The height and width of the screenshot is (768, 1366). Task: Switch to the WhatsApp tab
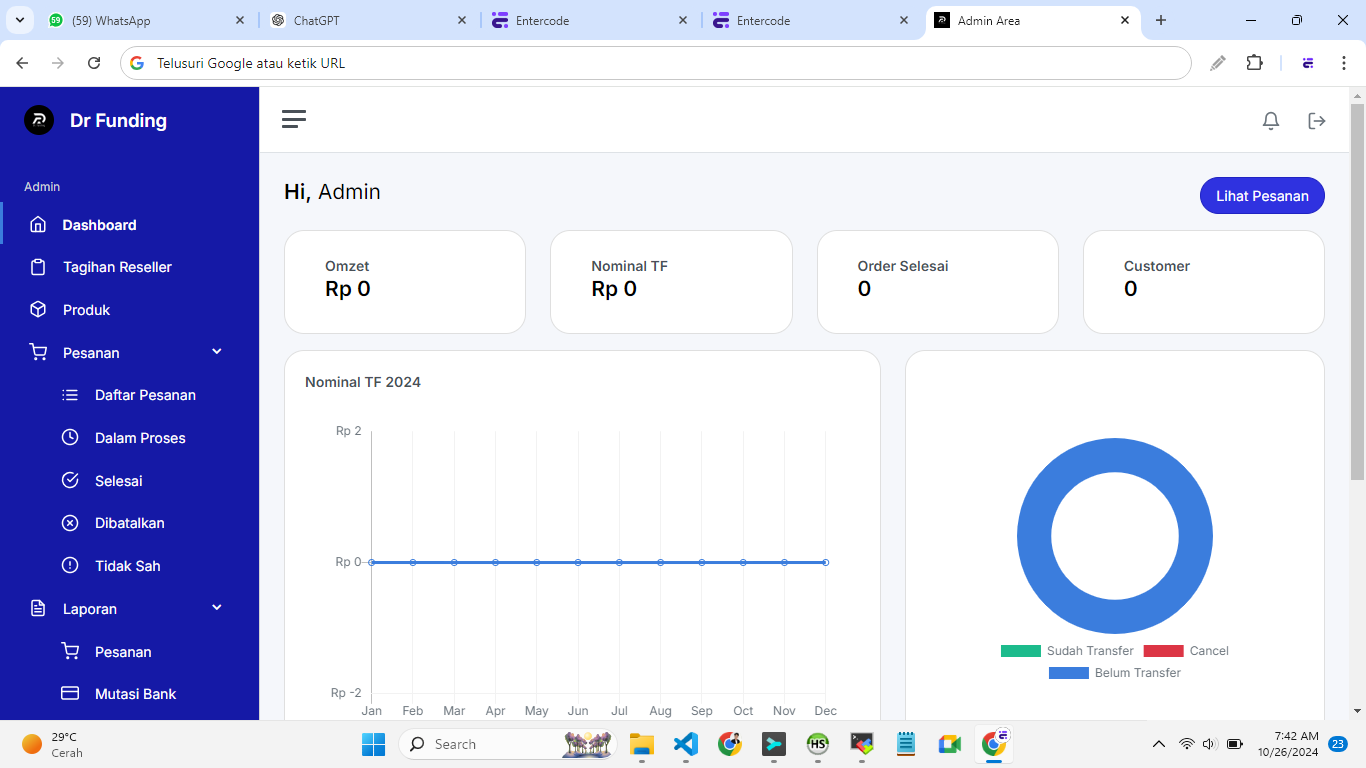147,20
